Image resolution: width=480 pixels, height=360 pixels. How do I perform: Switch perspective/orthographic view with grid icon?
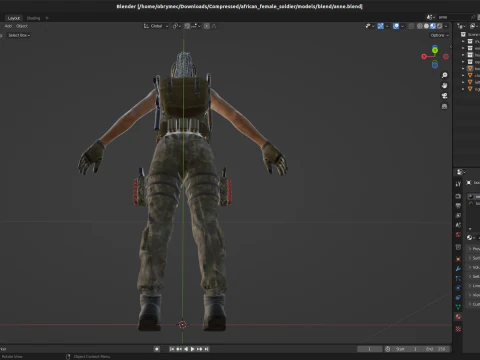pyautogui.click(x=444, y=106)
